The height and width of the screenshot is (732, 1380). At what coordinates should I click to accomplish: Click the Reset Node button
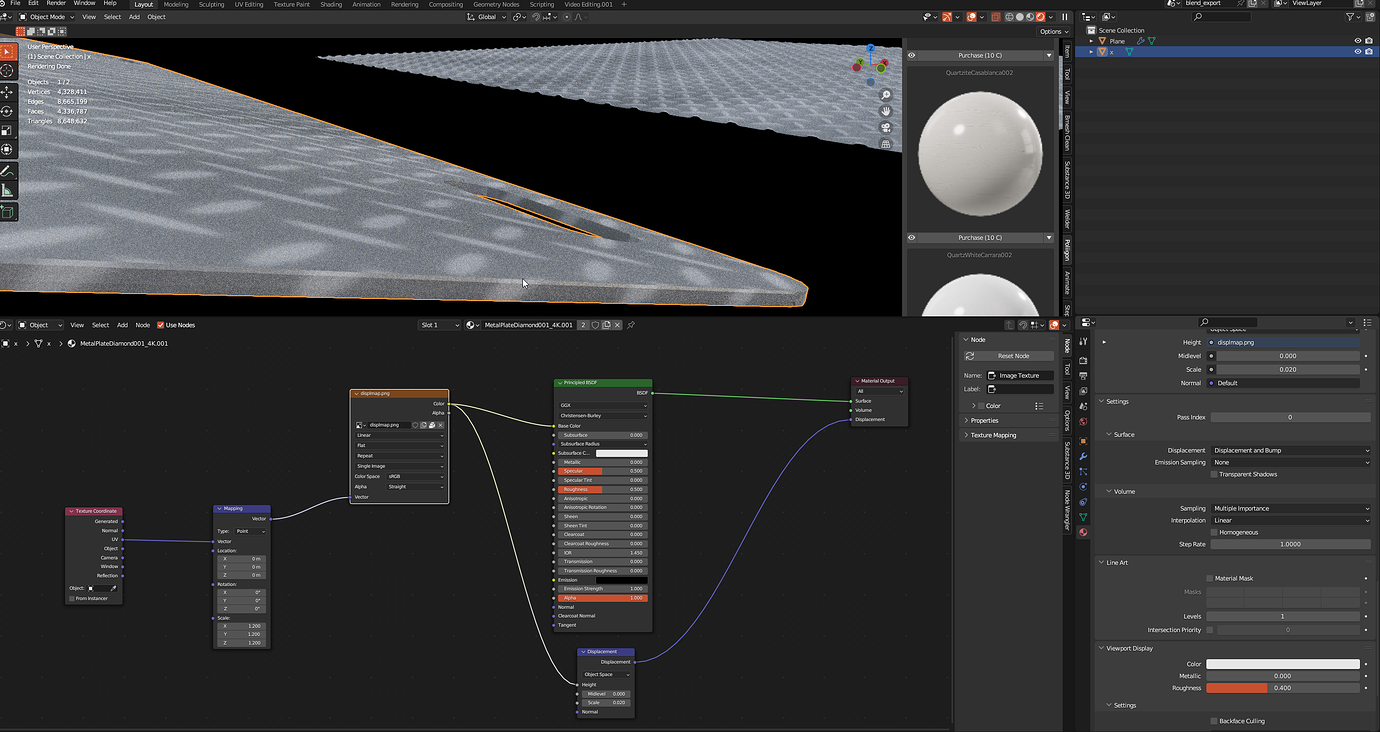tap(1009, 356)
